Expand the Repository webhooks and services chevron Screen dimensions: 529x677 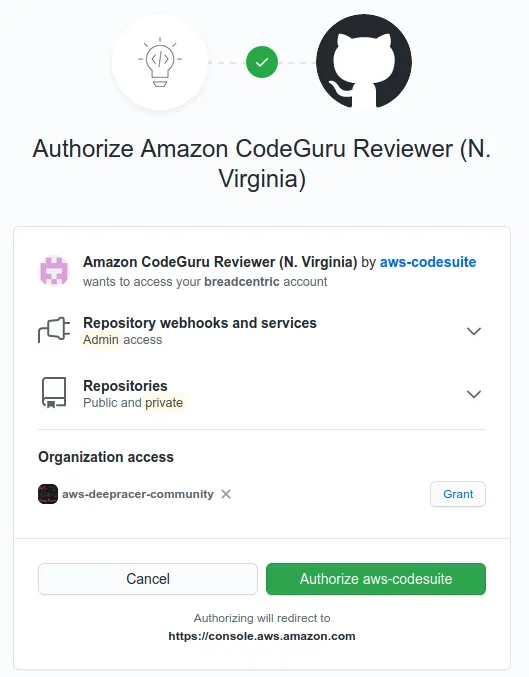tap(474, 331)
